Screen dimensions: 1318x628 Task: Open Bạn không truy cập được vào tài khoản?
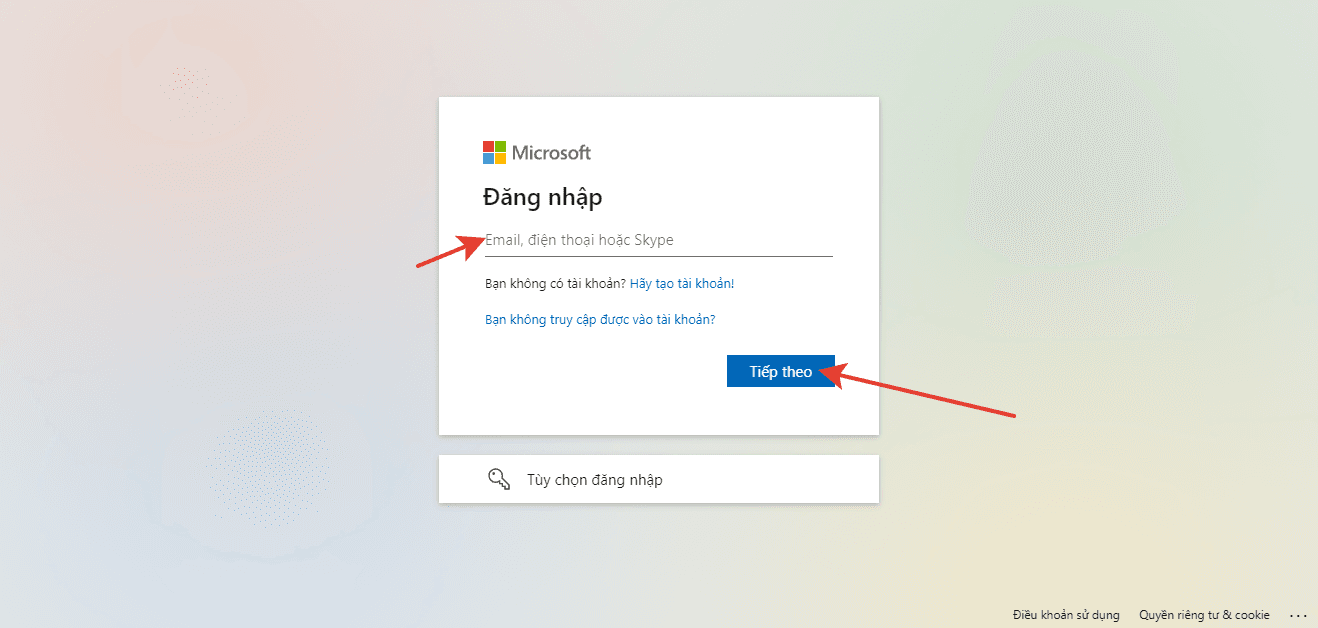tap(600, 320)
